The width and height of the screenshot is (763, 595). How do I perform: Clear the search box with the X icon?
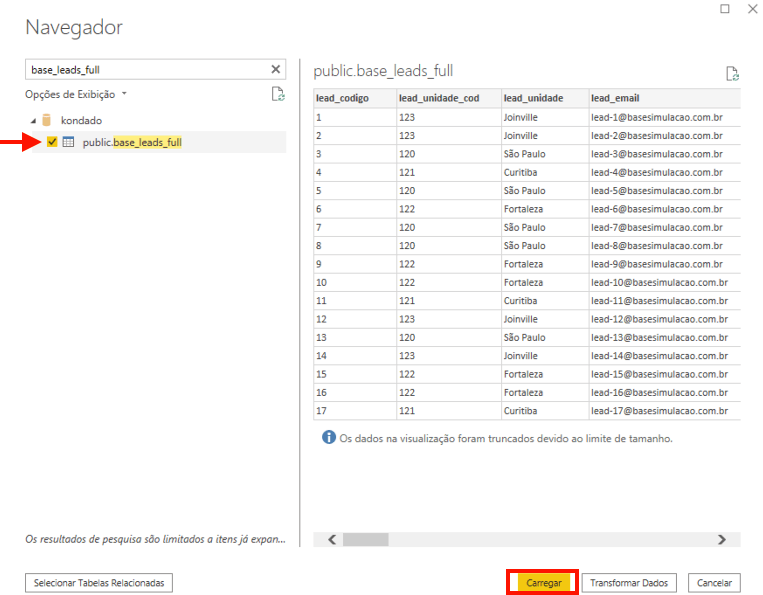276,70
